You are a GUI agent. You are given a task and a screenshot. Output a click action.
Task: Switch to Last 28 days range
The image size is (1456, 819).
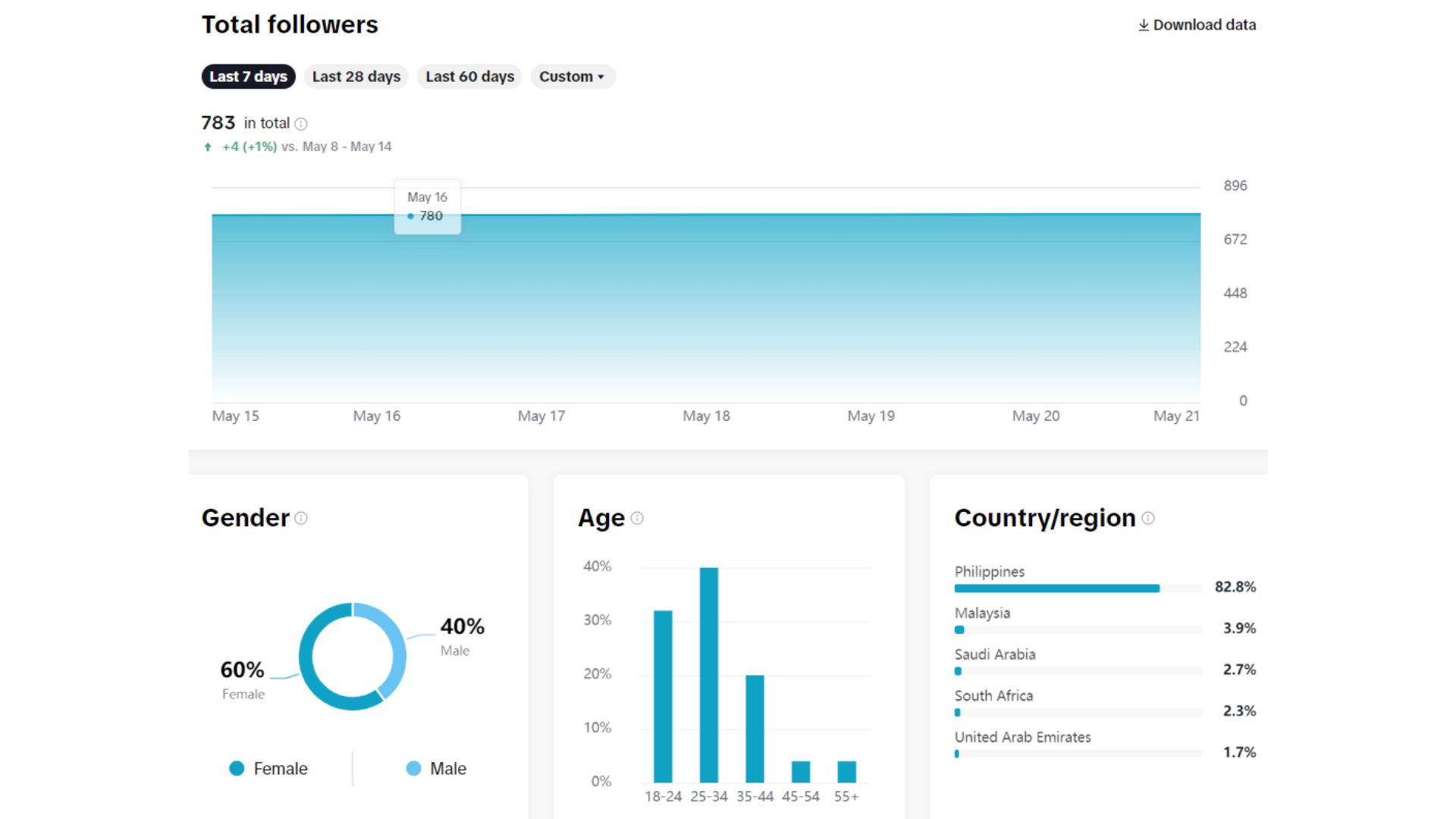[x=356, y=77]
